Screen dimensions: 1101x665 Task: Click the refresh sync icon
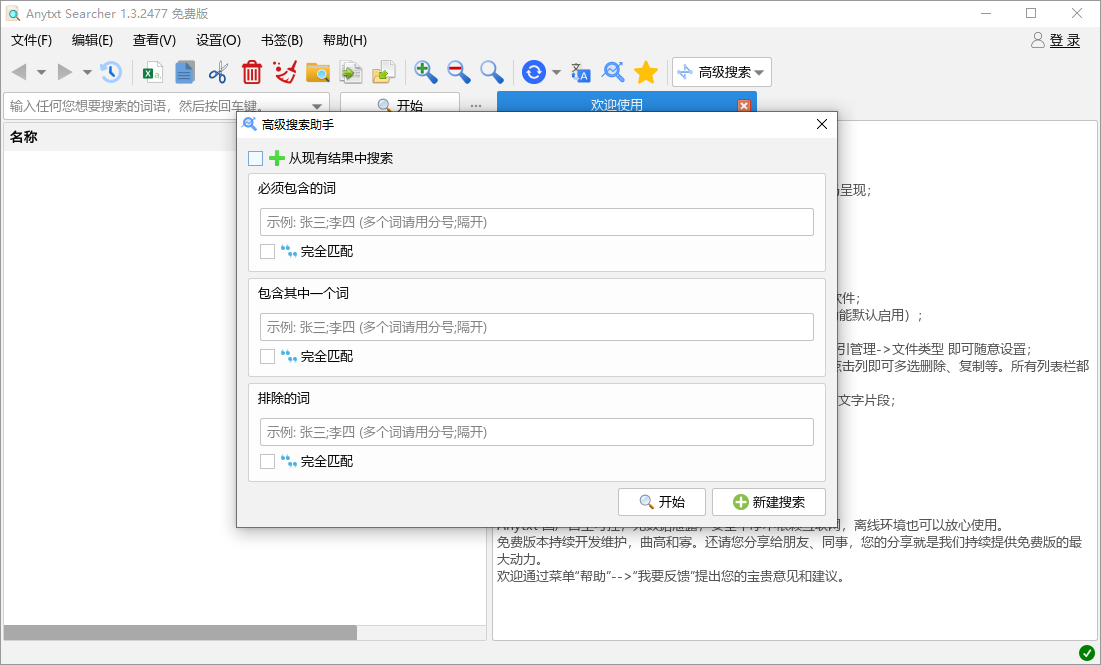pyautogui.click(x=533, y=72)
